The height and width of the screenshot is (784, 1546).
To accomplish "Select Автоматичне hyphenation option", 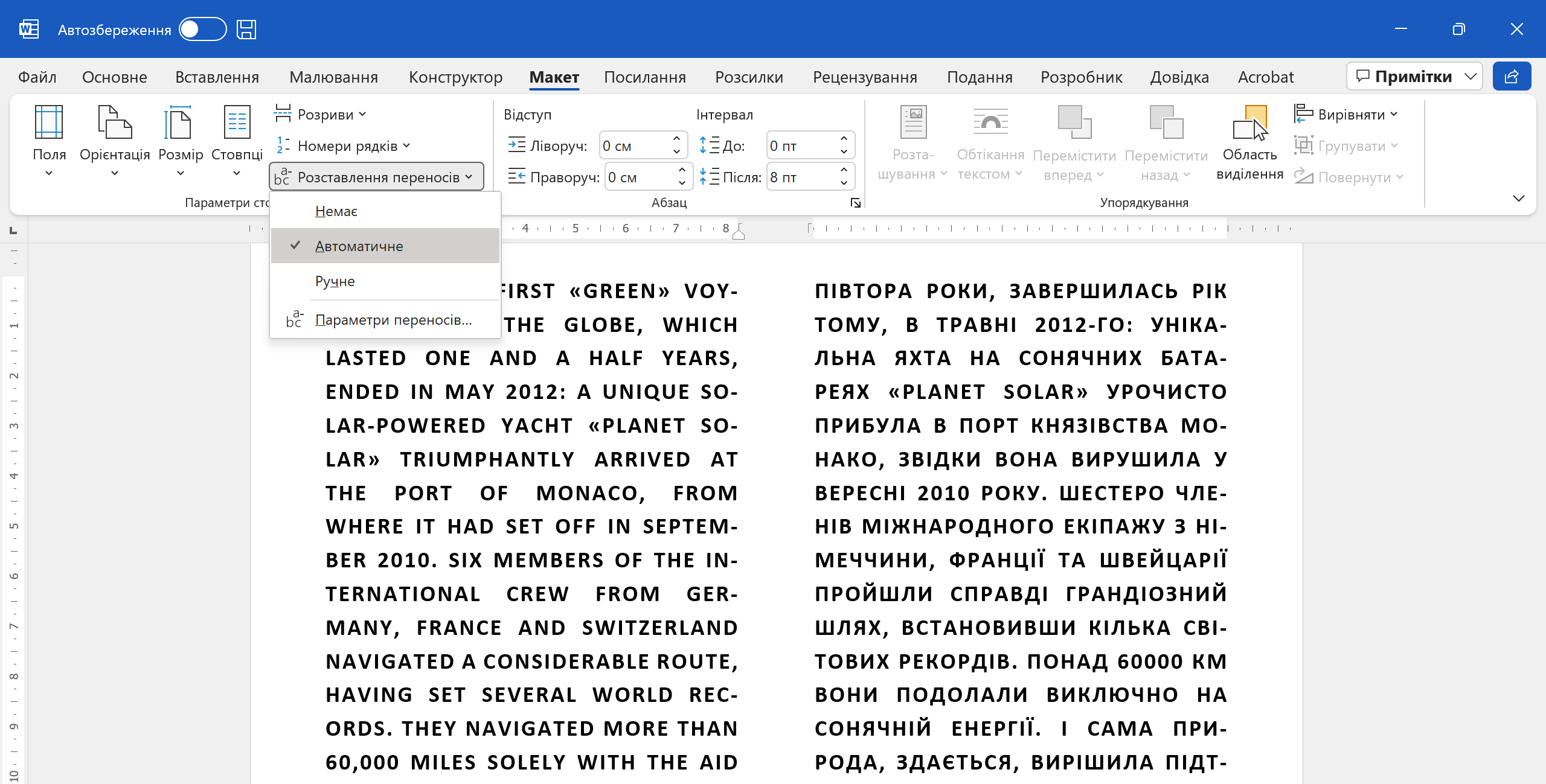I will 359,246.
